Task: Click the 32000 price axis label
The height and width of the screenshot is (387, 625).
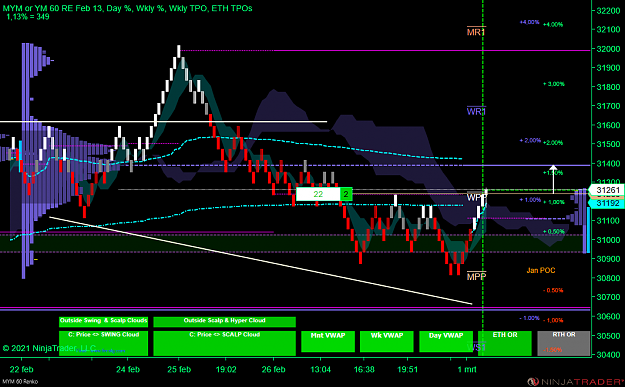Action: coord(608,49)
